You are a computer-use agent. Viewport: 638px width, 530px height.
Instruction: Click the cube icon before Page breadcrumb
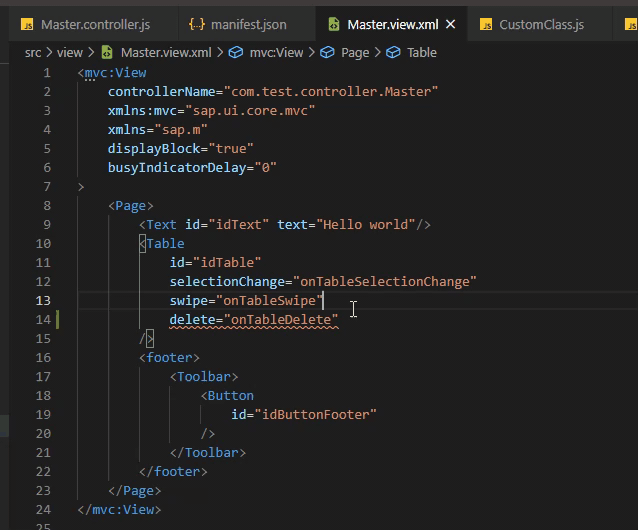(327, 53)
